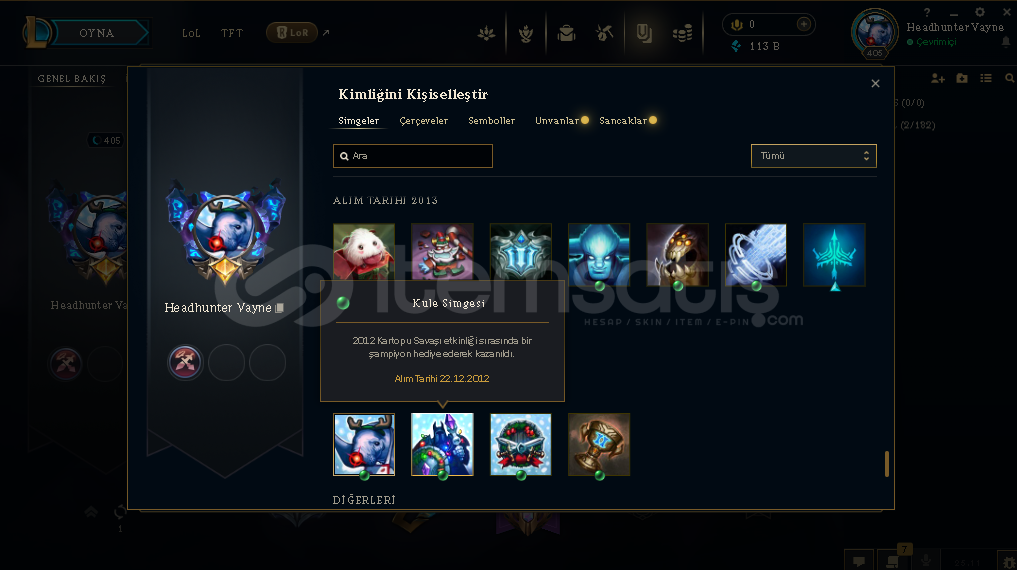Viewport: 1018px width, 571px height.
Task: Select the empty second token slot
Action: tap(227, 362)
